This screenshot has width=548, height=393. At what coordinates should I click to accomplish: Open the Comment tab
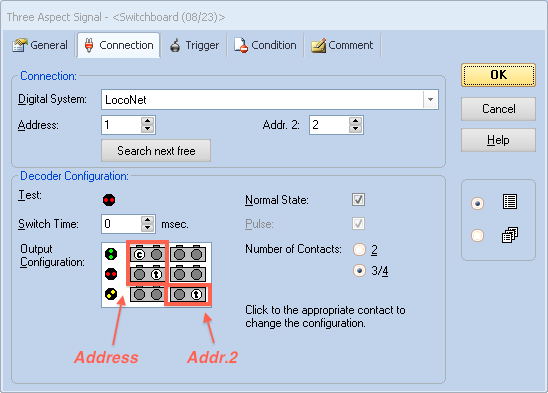pyautogui.click(x=342, y=45)
